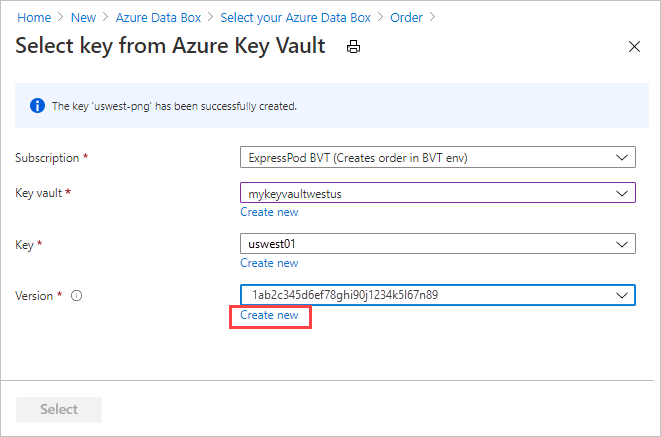Image resolution: width=661 pixels, height=437 pixels.
Task: Click Create new under Version
Action: click(x=269, y=315)
